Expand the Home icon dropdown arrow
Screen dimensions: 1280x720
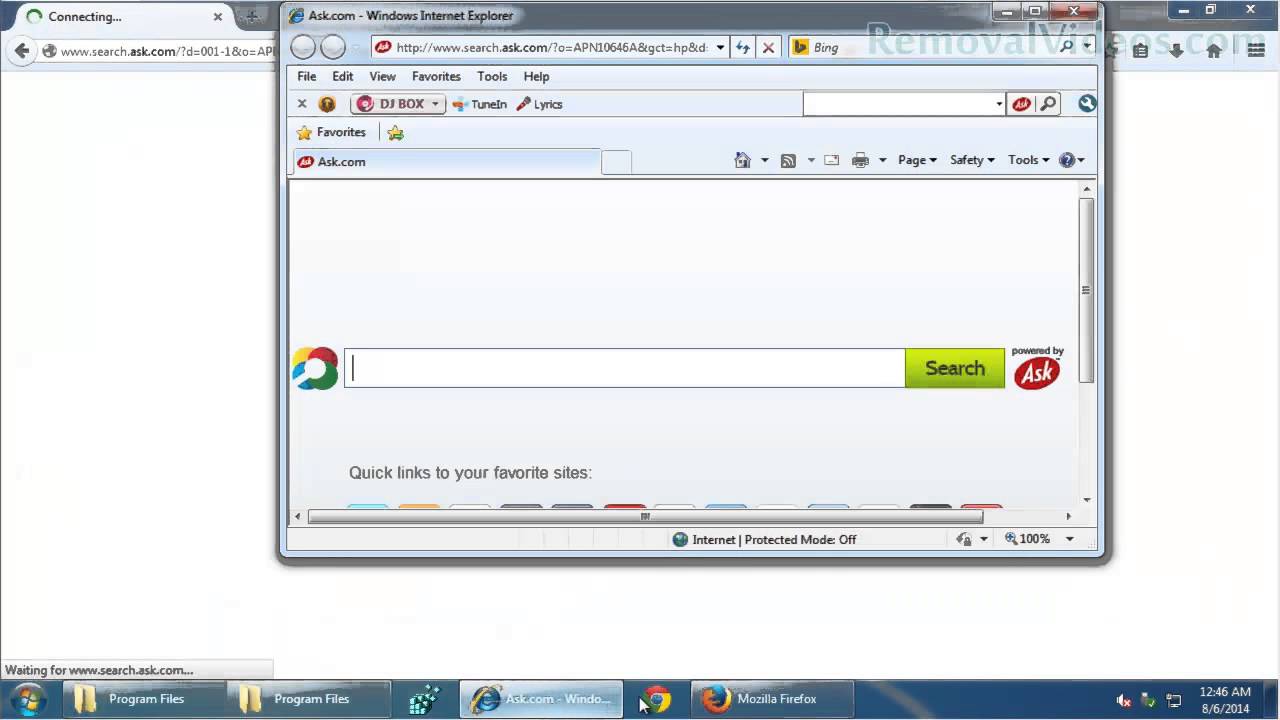[x=764, y=160]
